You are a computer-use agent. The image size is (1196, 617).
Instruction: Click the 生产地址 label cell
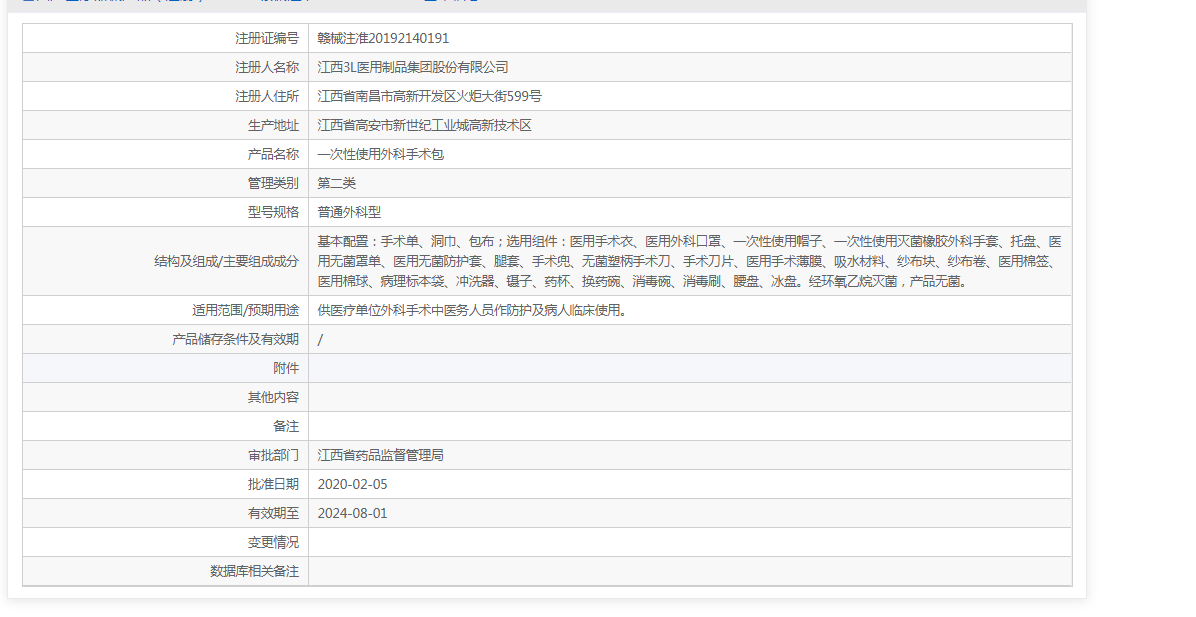click(166, 125)
